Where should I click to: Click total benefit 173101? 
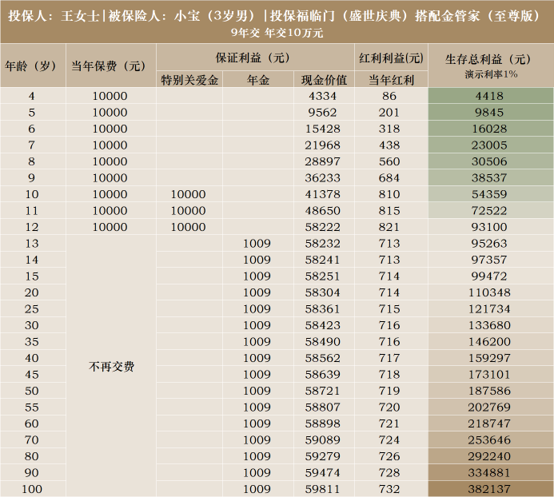489,375
